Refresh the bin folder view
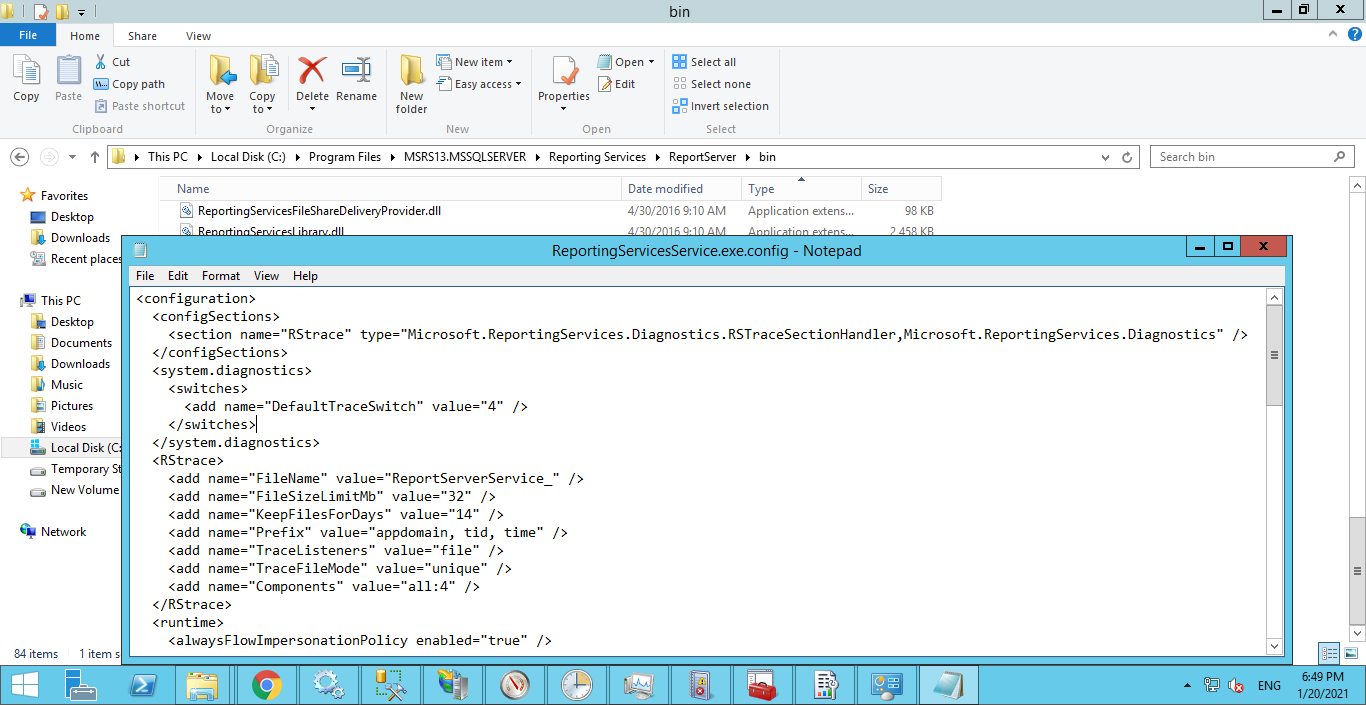 1127,157
